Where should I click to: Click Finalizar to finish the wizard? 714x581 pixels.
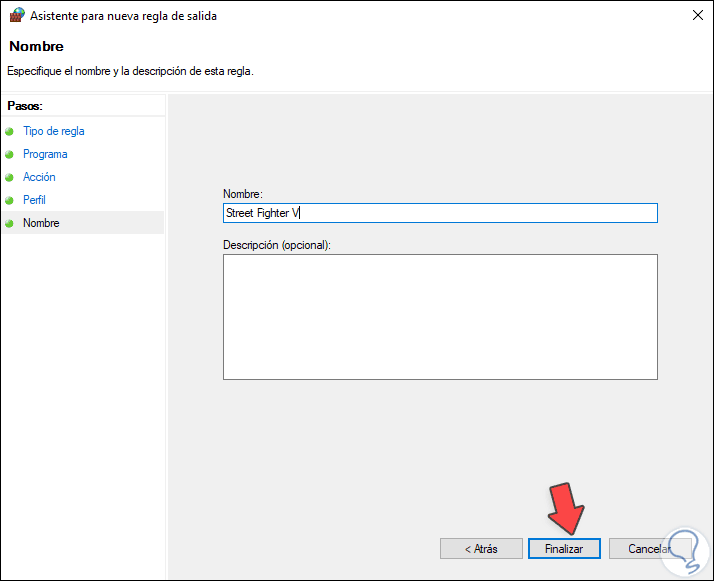pos(564,548)
